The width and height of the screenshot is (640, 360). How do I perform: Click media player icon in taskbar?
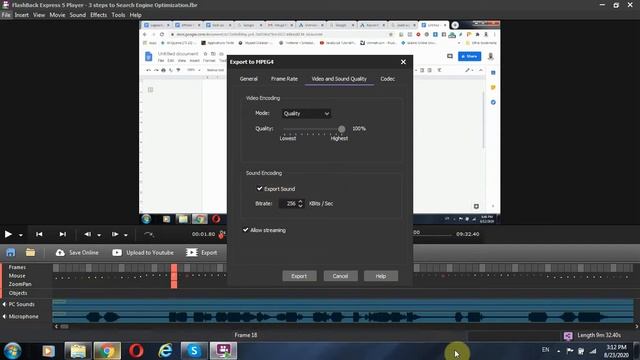coord(49,351)
